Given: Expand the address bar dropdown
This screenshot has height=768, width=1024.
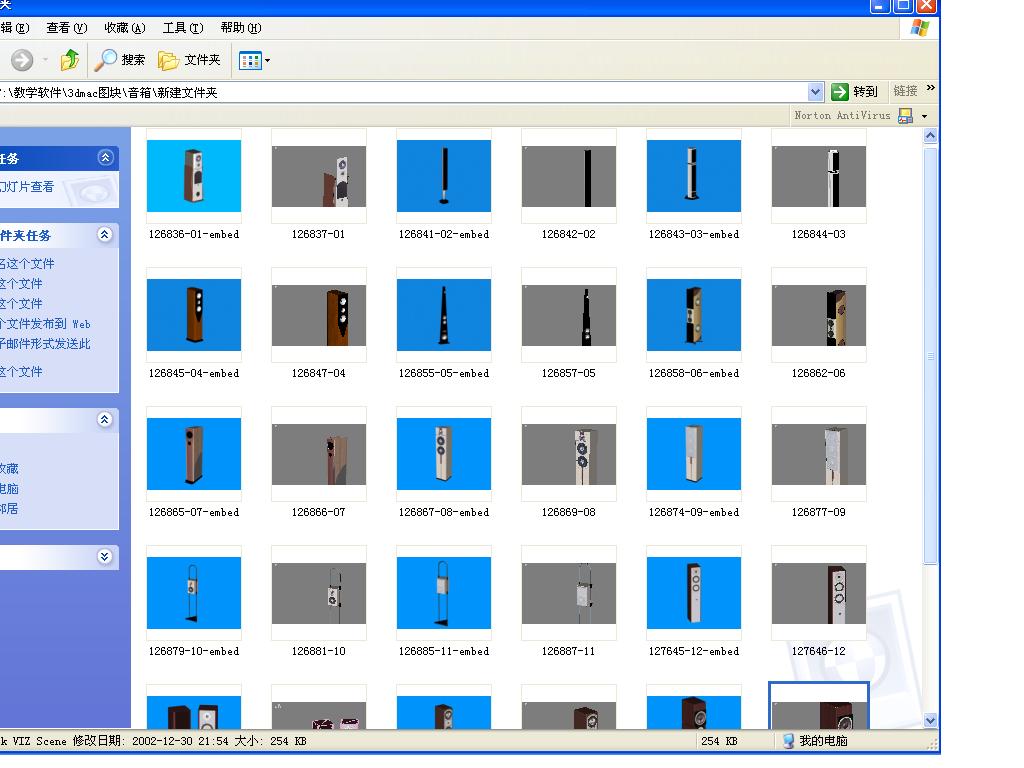Looking at the screenshot, I should tap(815, 92).
